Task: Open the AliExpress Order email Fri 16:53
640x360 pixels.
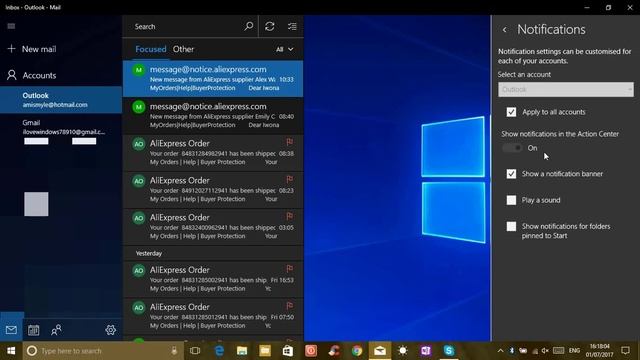Action: (213, 279)
